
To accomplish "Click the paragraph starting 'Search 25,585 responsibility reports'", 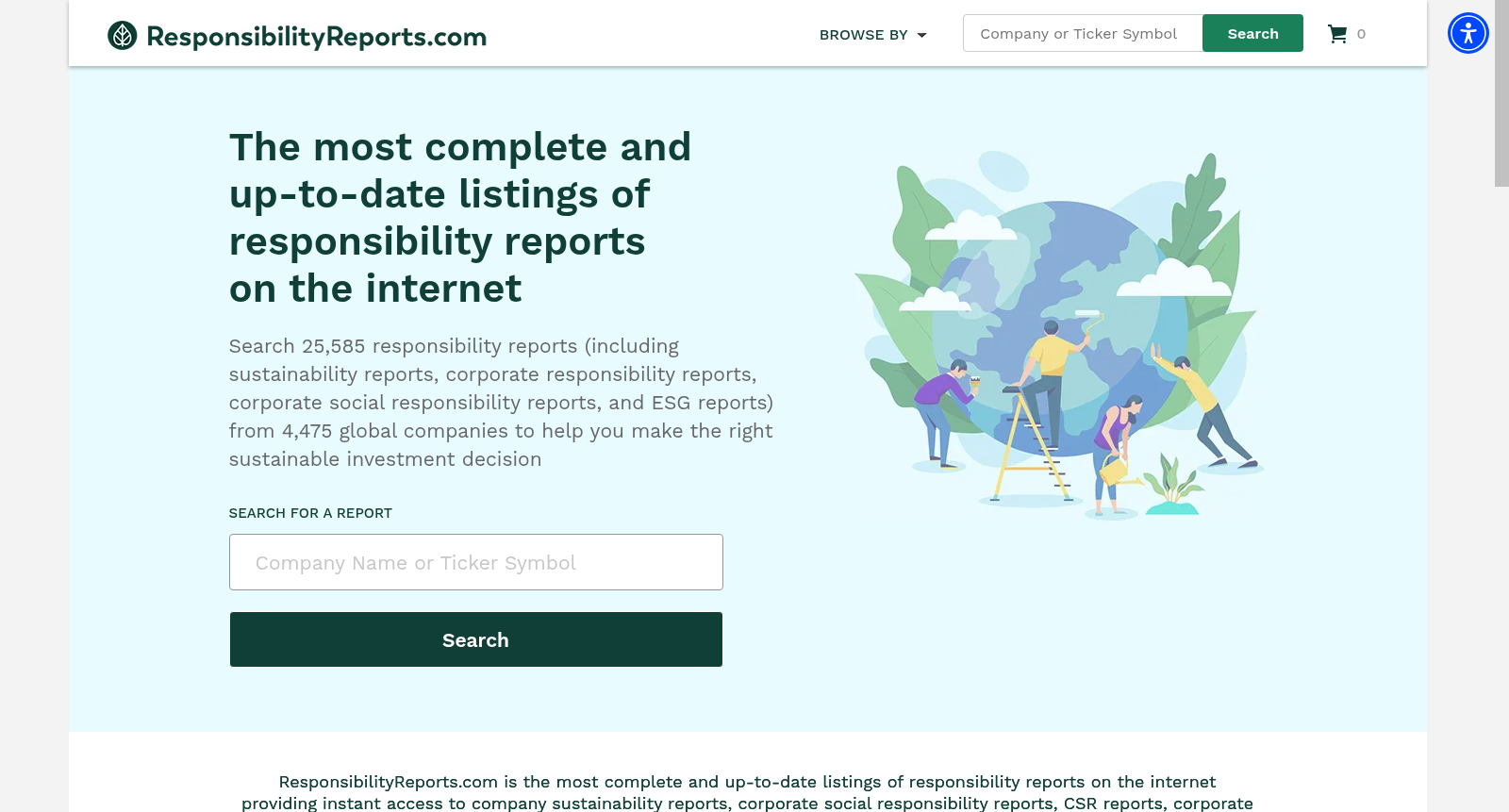I will [x=501, y=403].
